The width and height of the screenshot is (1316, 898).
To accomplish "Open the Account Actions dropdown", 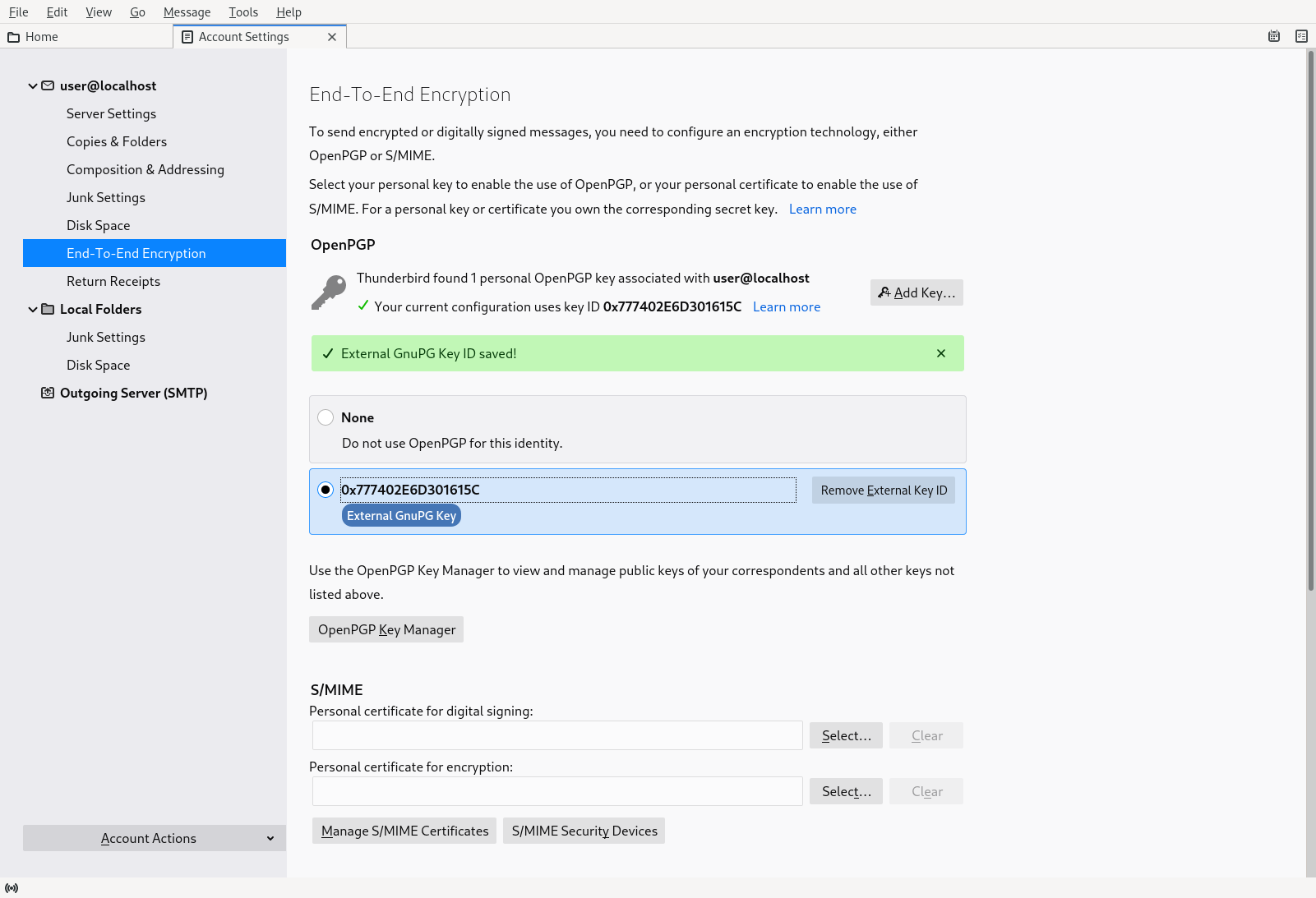I will pyautogui.click(x=155, y=838).
